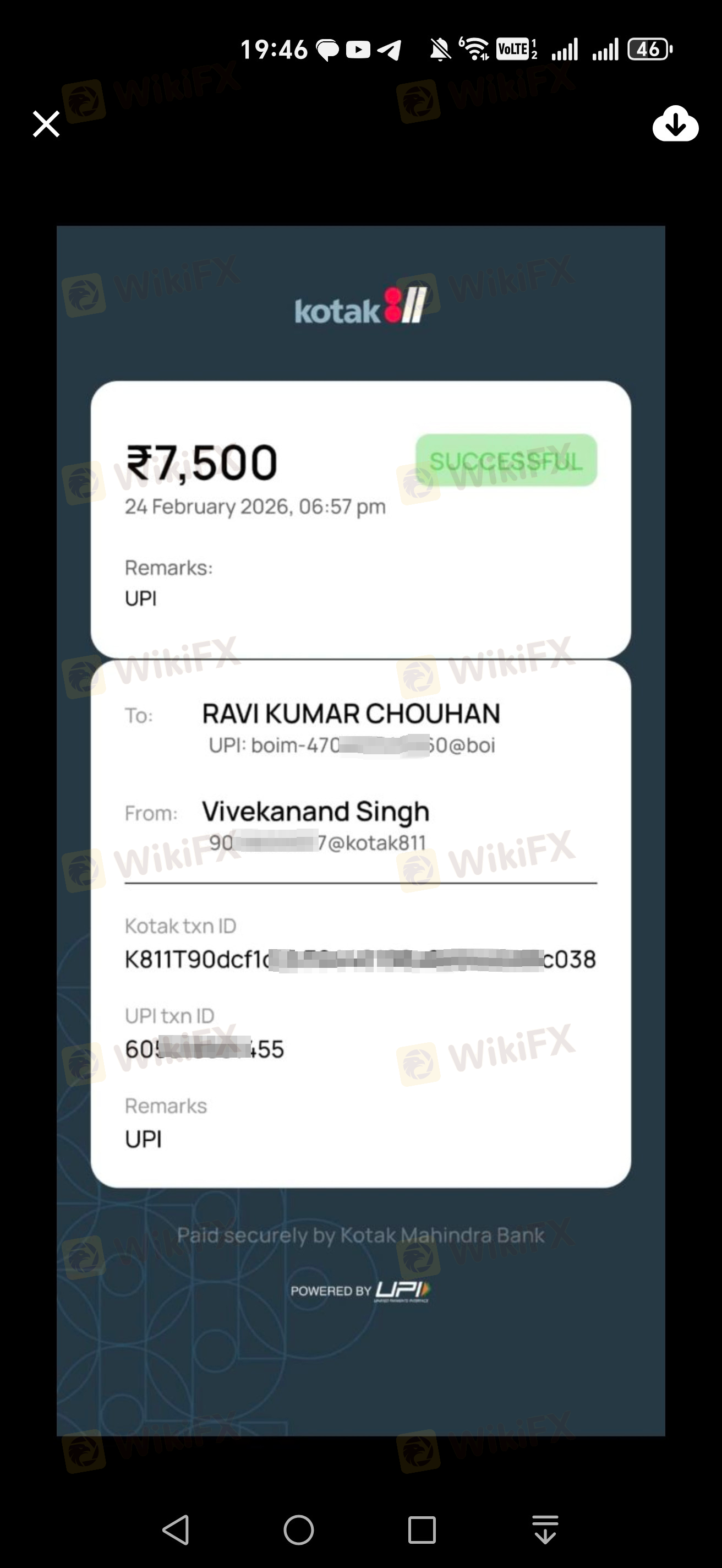The width and height of the screenshot is (722, 1568).
Task: Close the image viewer with X
Action: point(46,124)
